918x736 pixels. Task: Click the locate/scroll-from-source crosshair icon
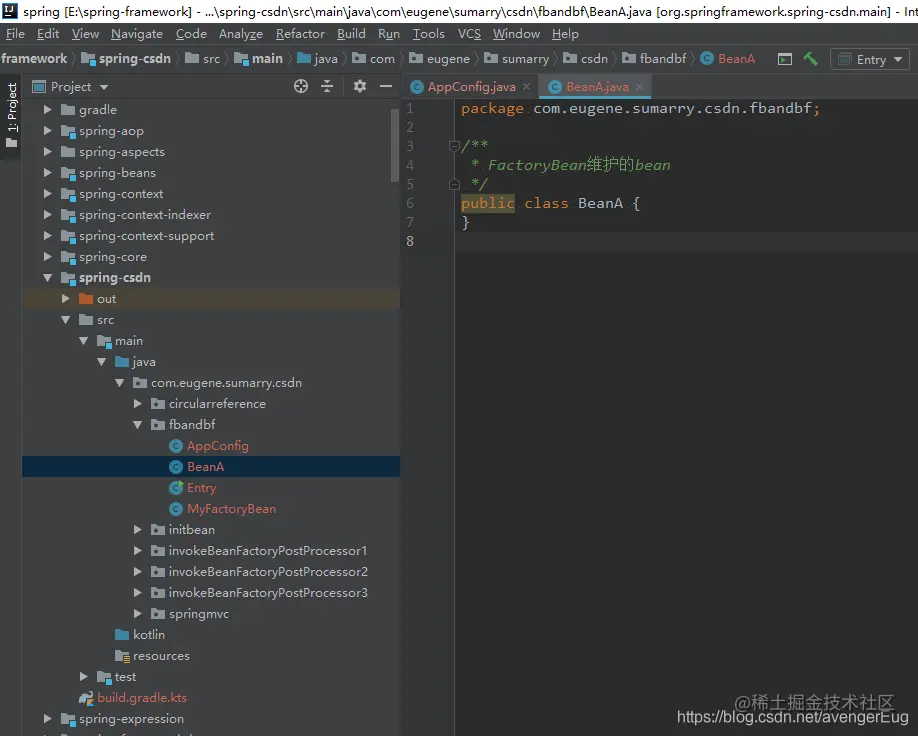(x=301, y=87)
